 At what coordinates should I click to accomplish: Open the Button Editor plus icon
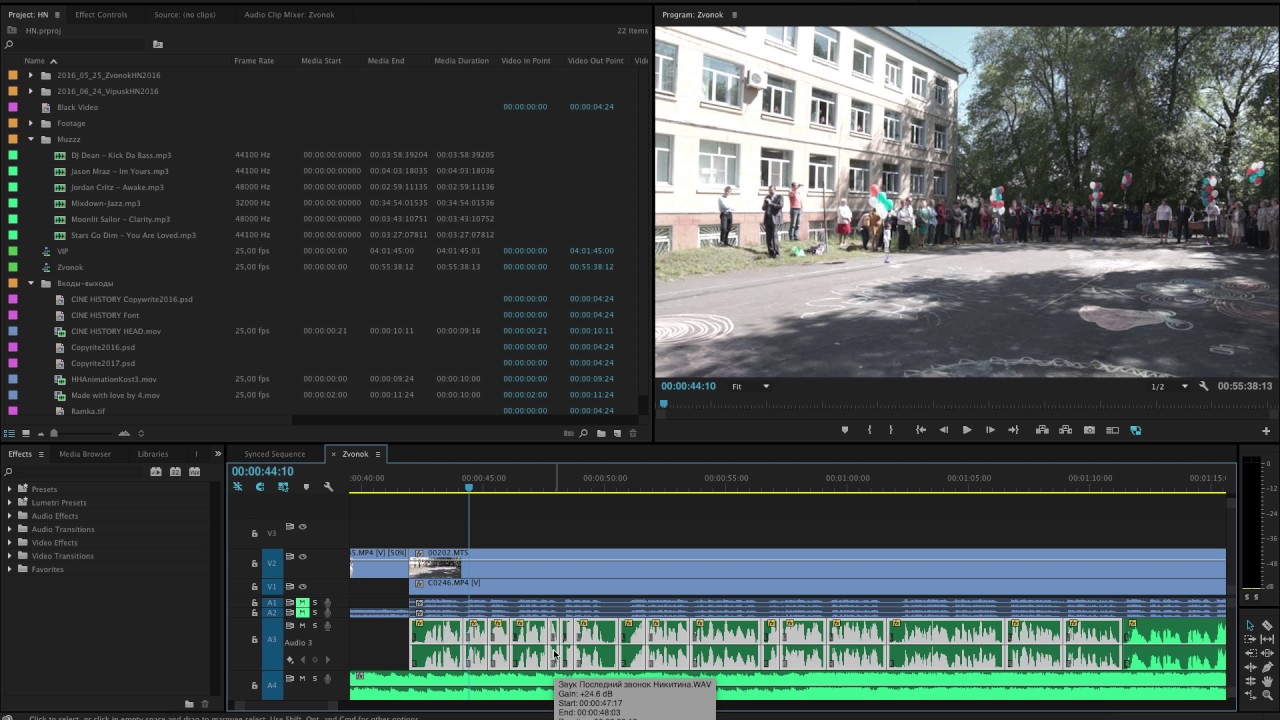click(1266, 431)
